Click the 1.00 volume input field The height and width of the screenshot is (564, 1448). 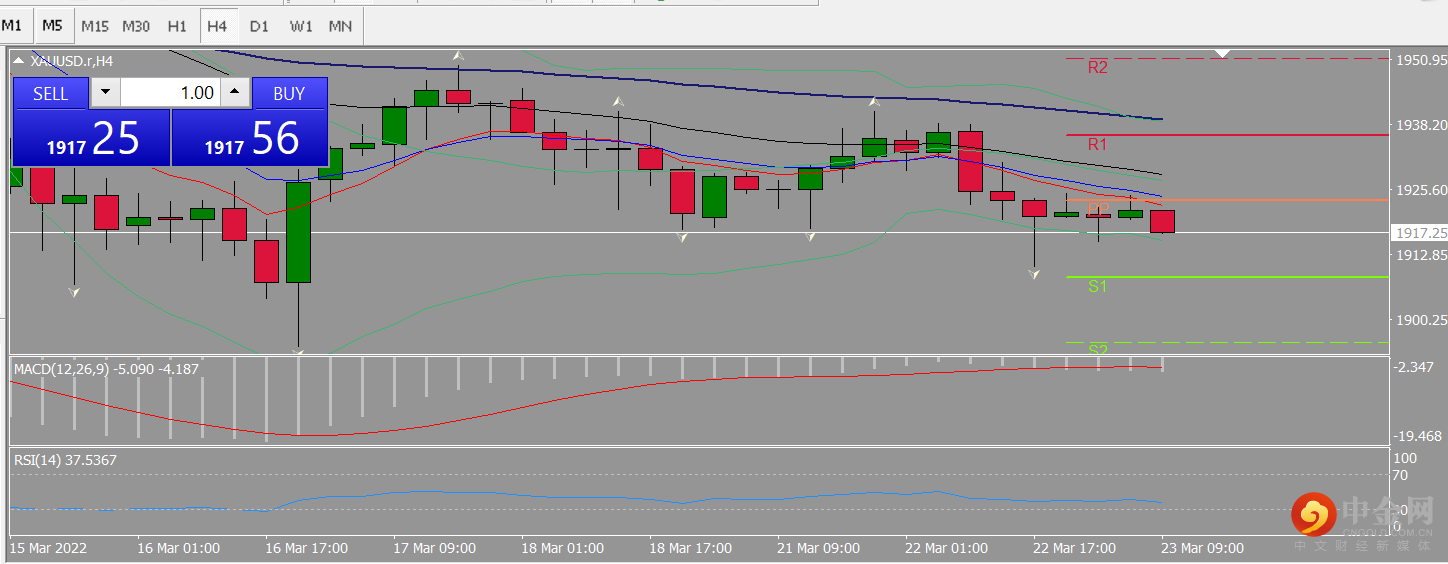tap(170, 93)
